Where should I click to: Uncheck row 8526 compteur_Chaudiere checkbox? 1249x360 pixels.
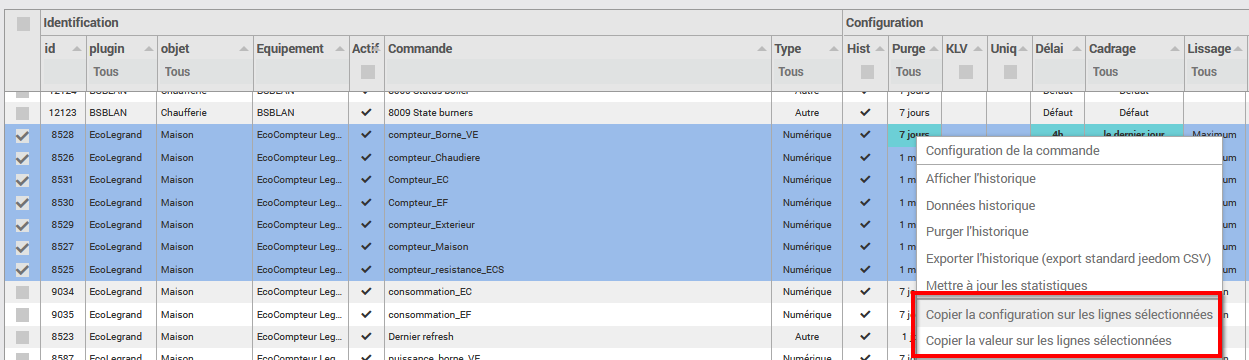coord(23,158)
